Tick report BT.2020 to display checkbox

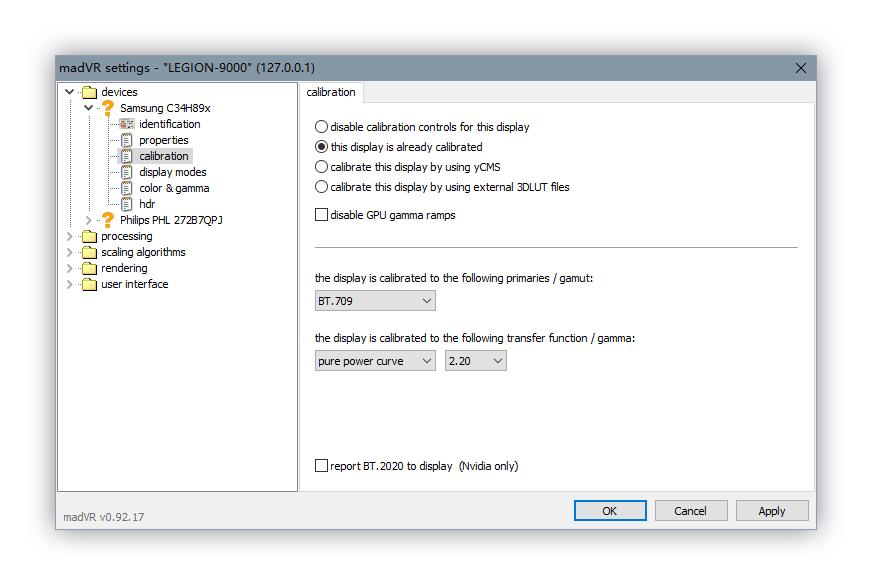tap(321, 466)
